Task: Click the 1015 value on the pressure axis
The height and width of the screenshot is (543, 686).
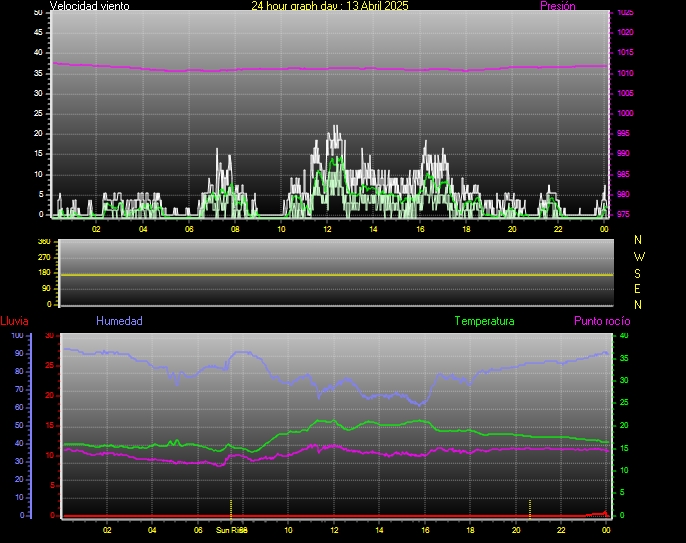Action: (625, 53)
